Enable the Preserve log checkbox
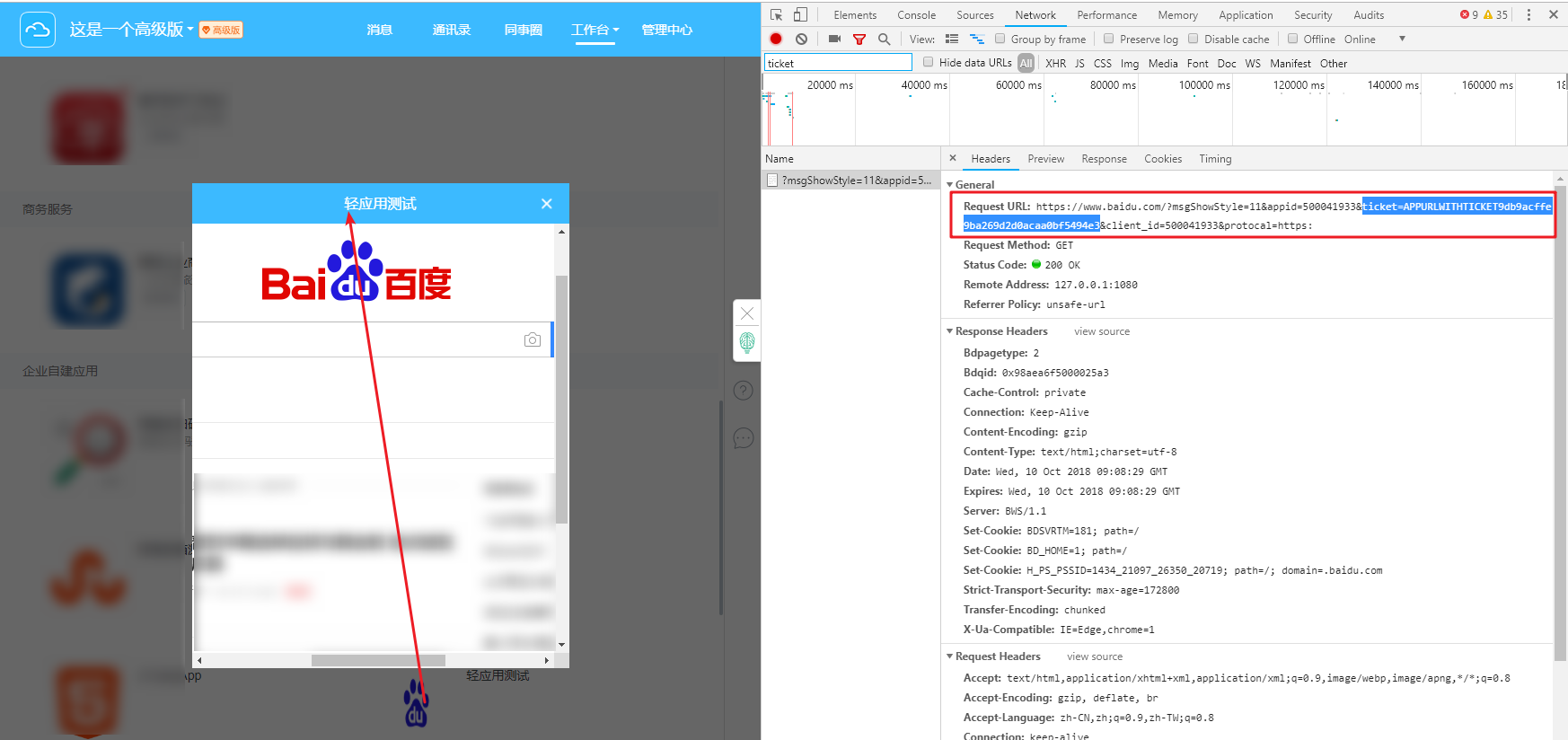 1109,39
